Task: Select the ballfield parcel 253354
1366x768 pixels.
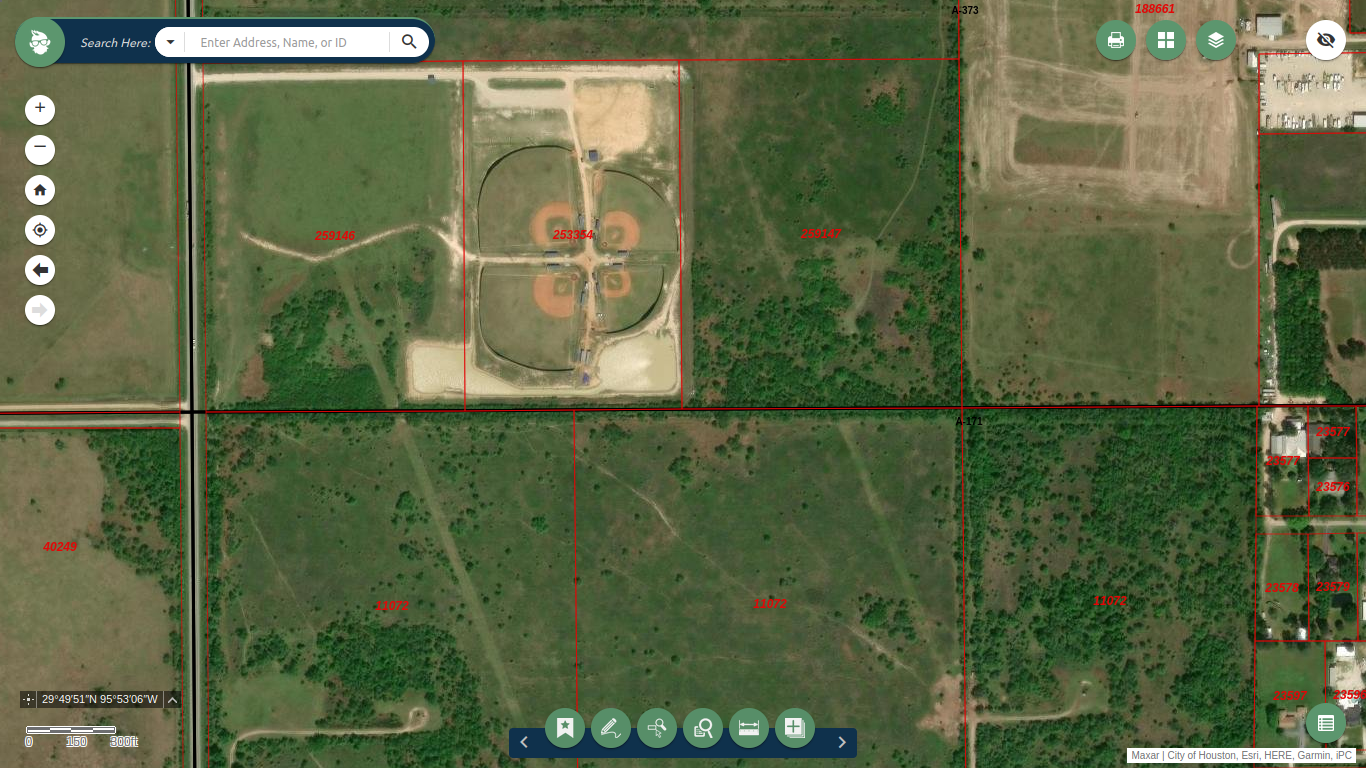Action: pyautogui.click(x=573, y=235)
